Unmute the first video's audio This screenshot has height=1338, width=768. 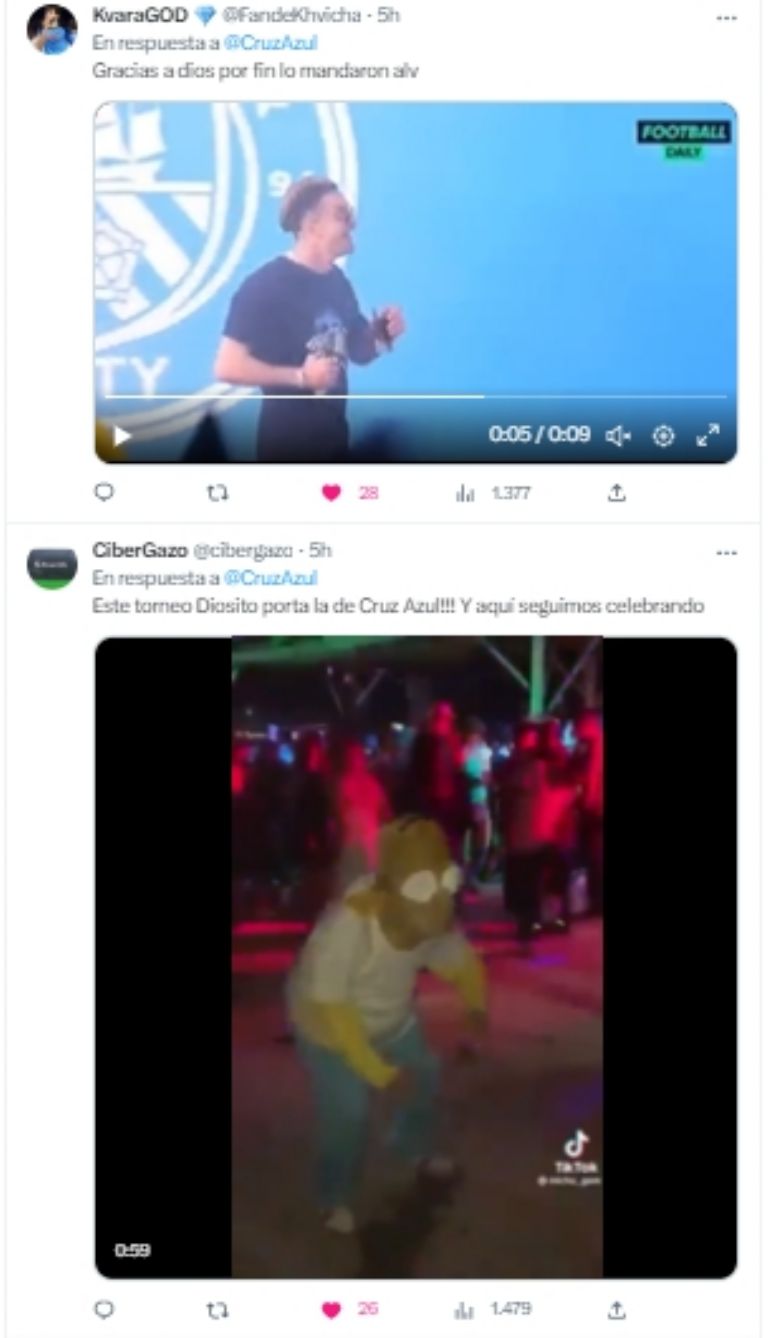click(618, 436)
